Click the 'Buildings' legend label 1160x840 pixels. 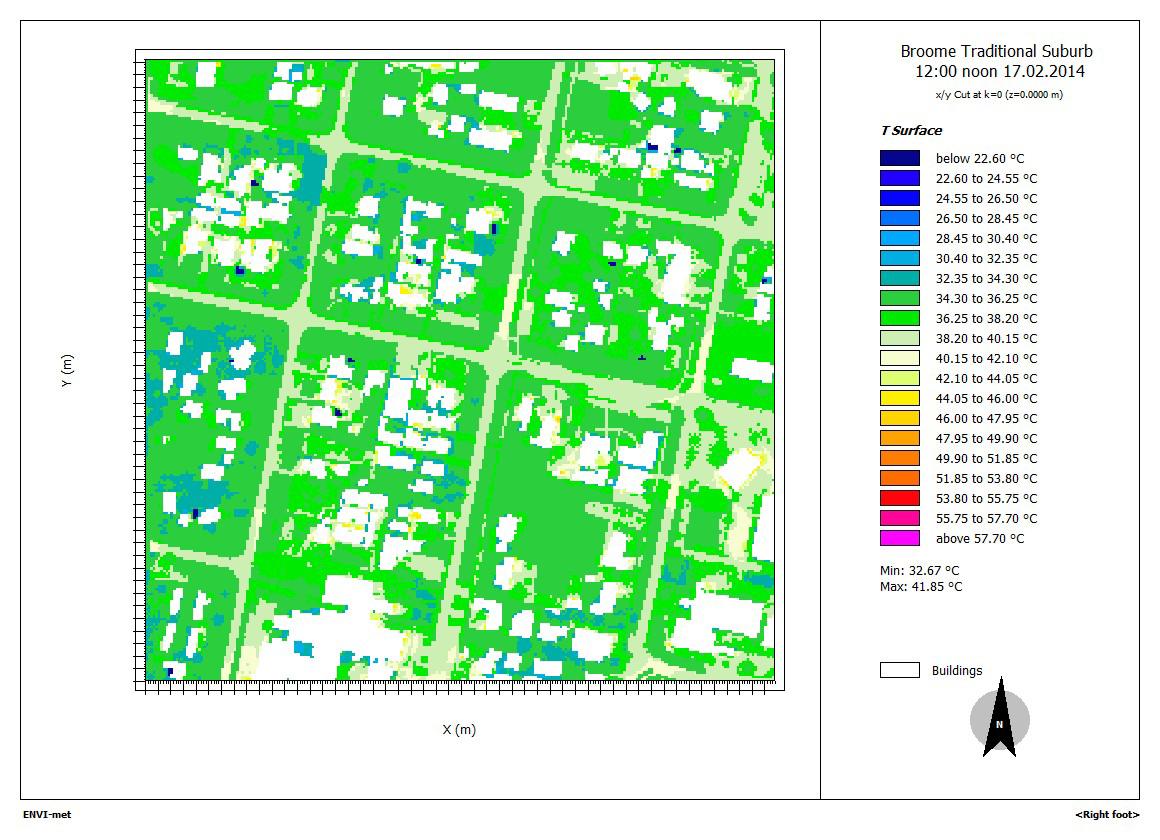click(x=957, y=671)
